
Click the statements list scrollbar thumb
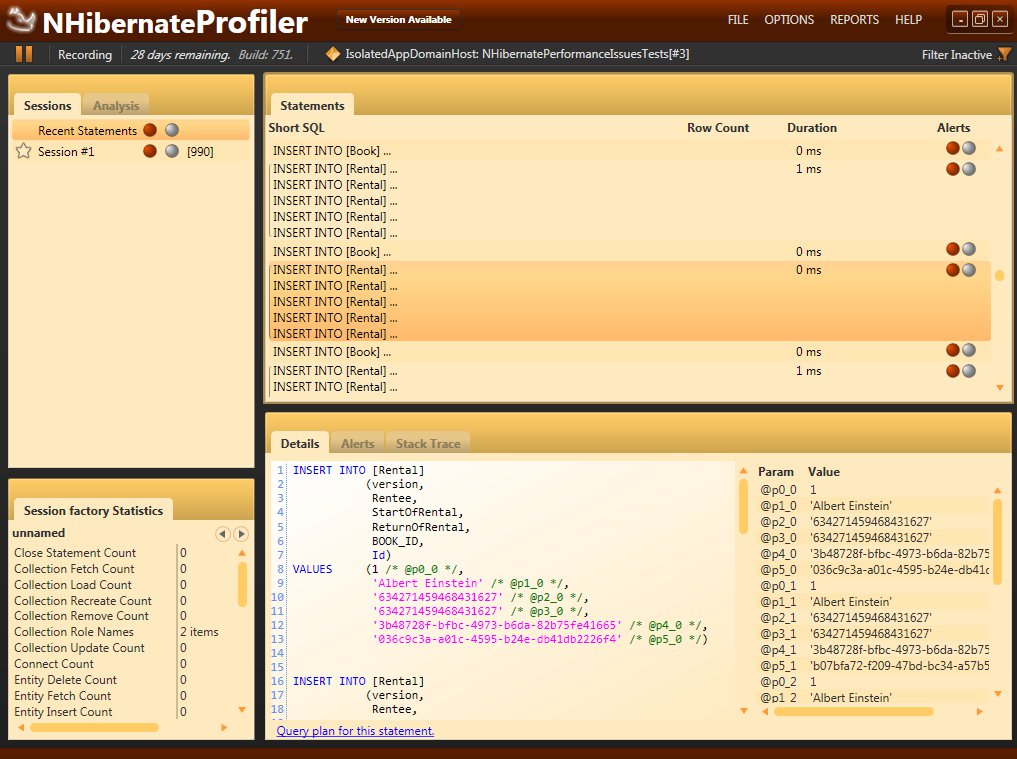(x=999, y=276)
